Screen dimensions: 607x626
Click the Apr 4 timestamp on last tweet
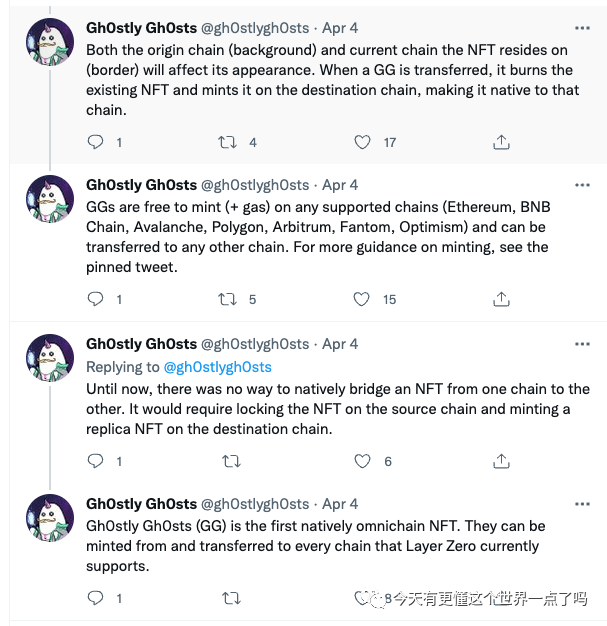[340, 504]
